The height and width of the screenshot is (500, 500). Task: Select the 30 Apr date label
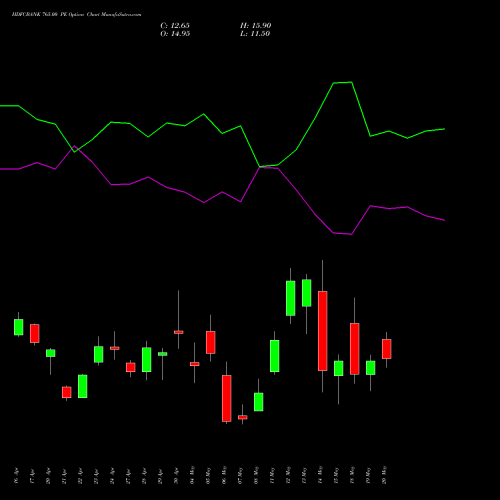pyautogui.click(x=177, y=475)
